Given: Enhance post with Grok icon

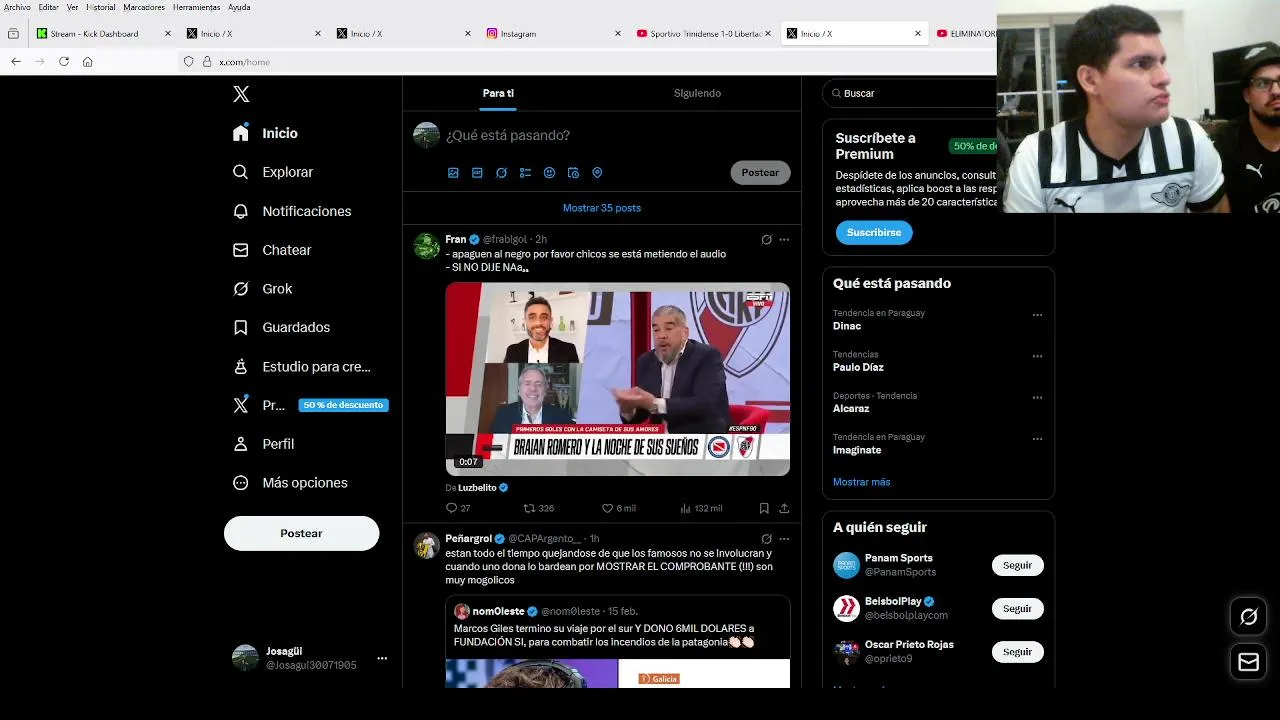Looking at the screenshot, I should click(x=501, y=173).
